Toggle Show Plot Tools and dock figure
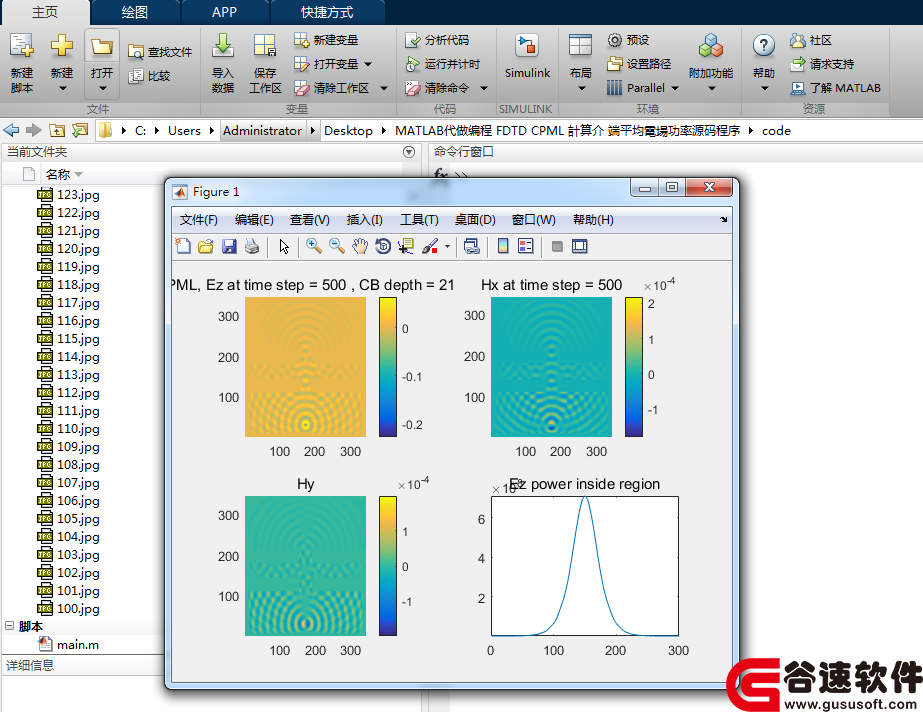The width and height of the screenshot is (923, 712). (580, 246)
